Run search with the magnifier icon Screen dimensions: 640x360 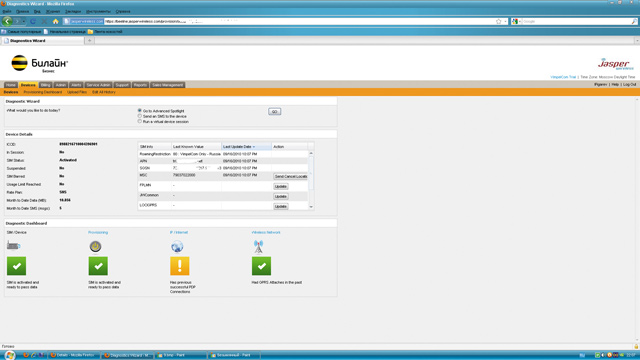click(x=634, y=21)
